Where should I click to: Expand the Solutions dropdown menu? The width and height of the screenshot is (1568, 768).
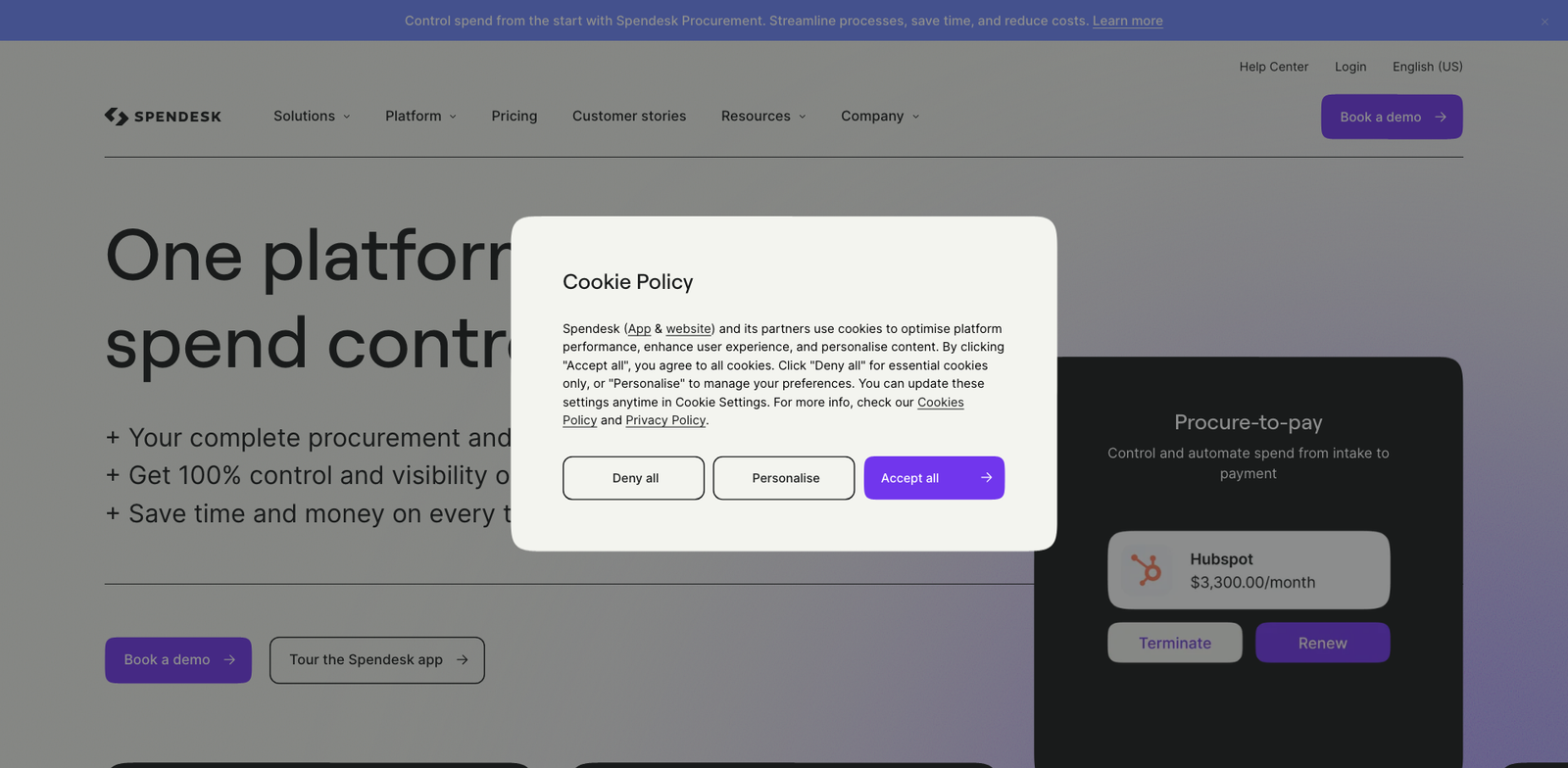(x=312, y=117)
